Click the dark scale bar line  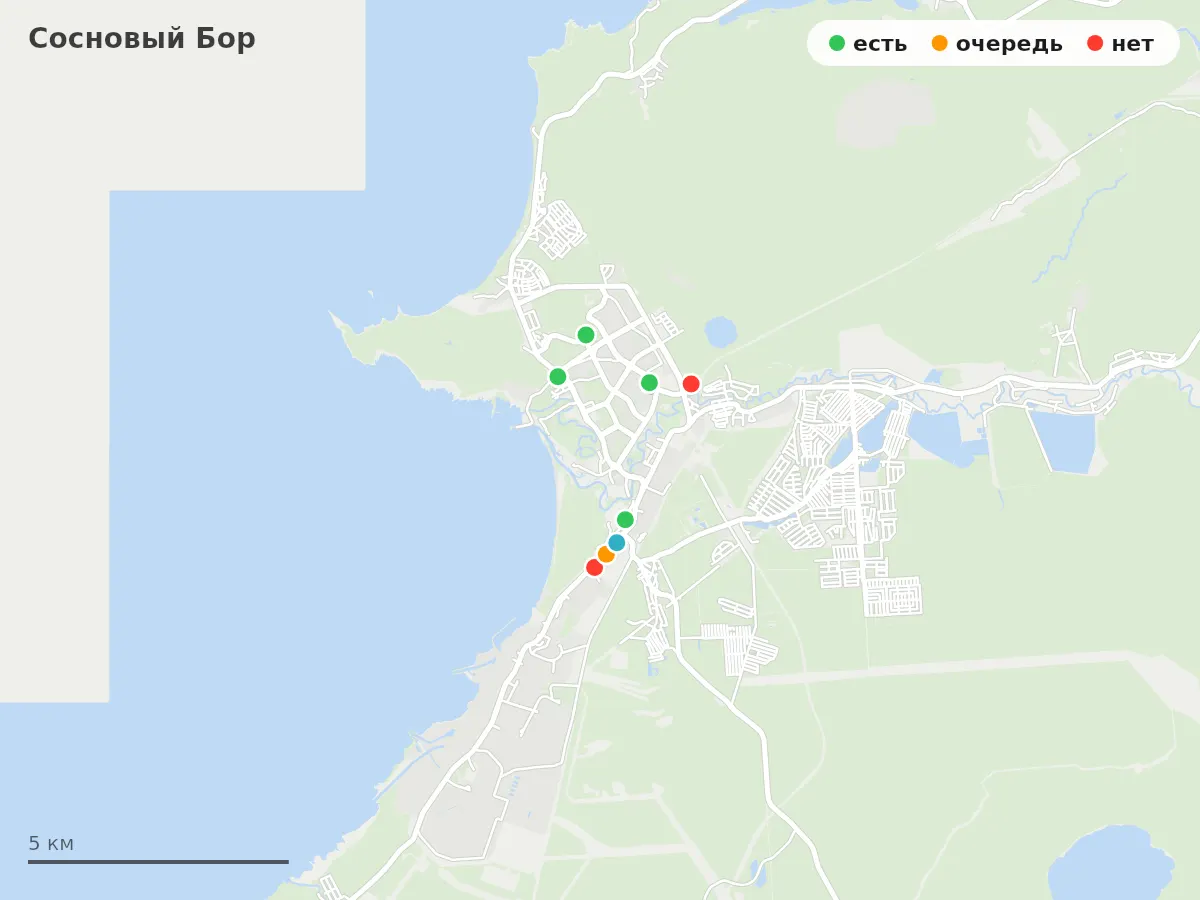tap(158, 862)
